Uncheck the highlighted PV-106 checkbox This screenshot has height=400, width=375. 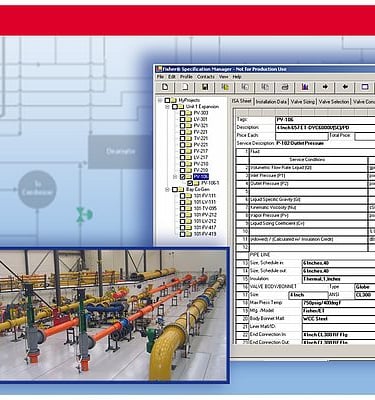point(183,177)
